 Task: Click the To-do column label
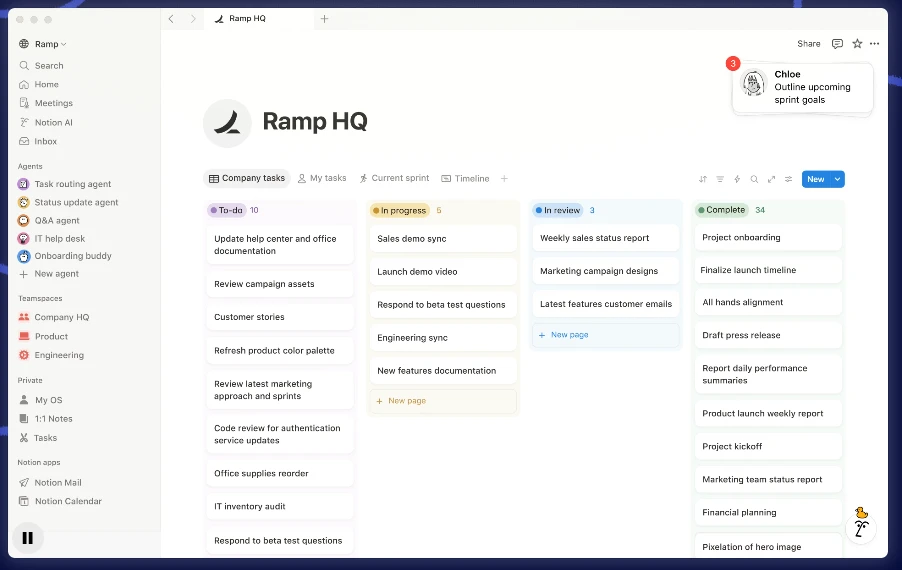pyautogui.click(x=227, y=211)
